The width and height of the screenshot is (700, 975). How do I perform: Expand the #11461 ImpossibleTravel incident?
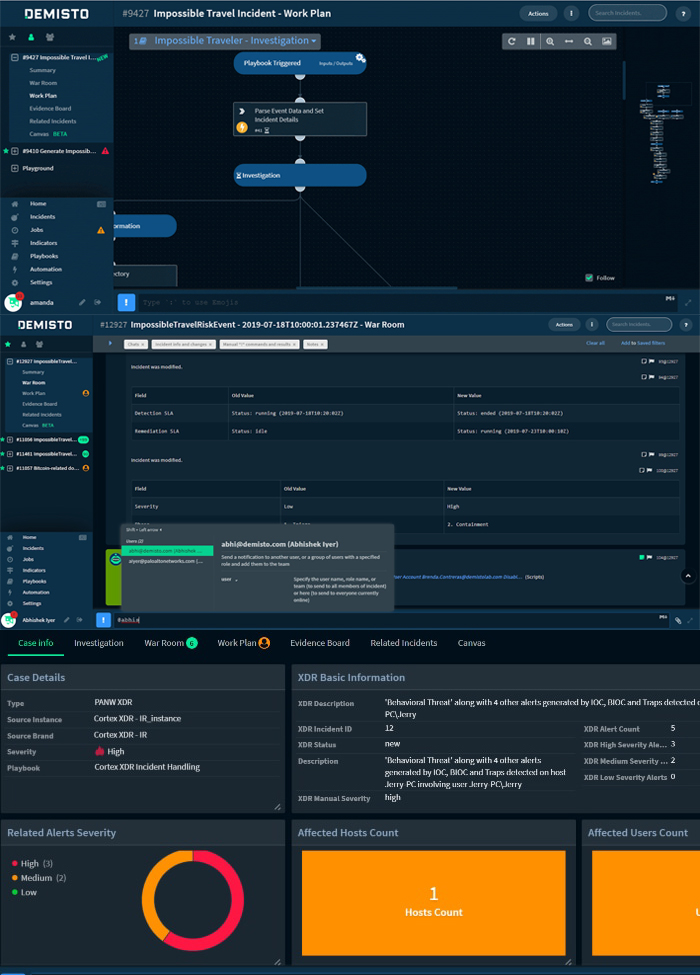[10, 454]
